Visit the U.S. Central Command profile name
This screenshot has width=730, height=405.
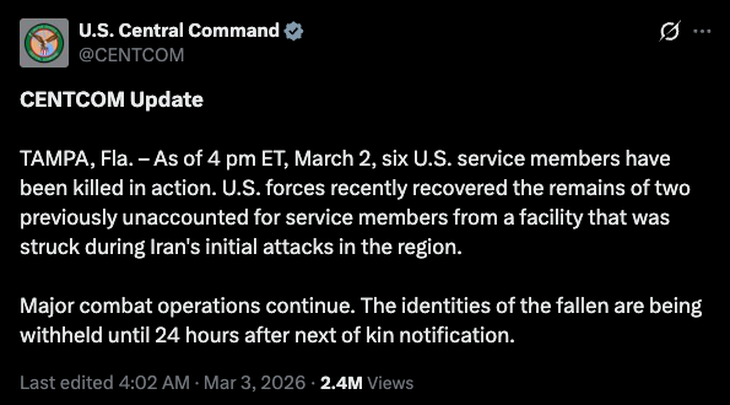(179, 31)
